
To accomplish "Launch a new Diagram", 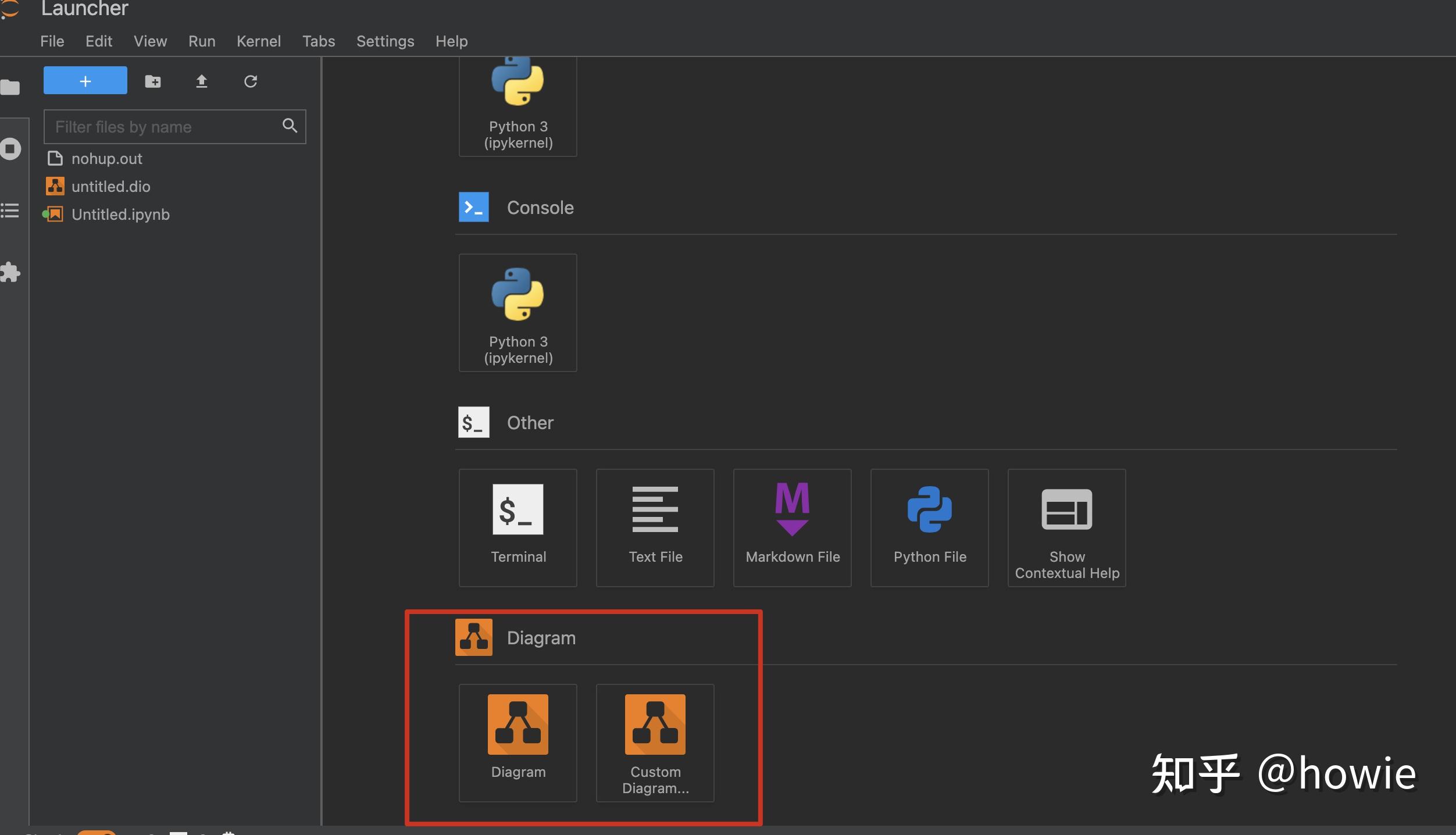I will point(518,743).
